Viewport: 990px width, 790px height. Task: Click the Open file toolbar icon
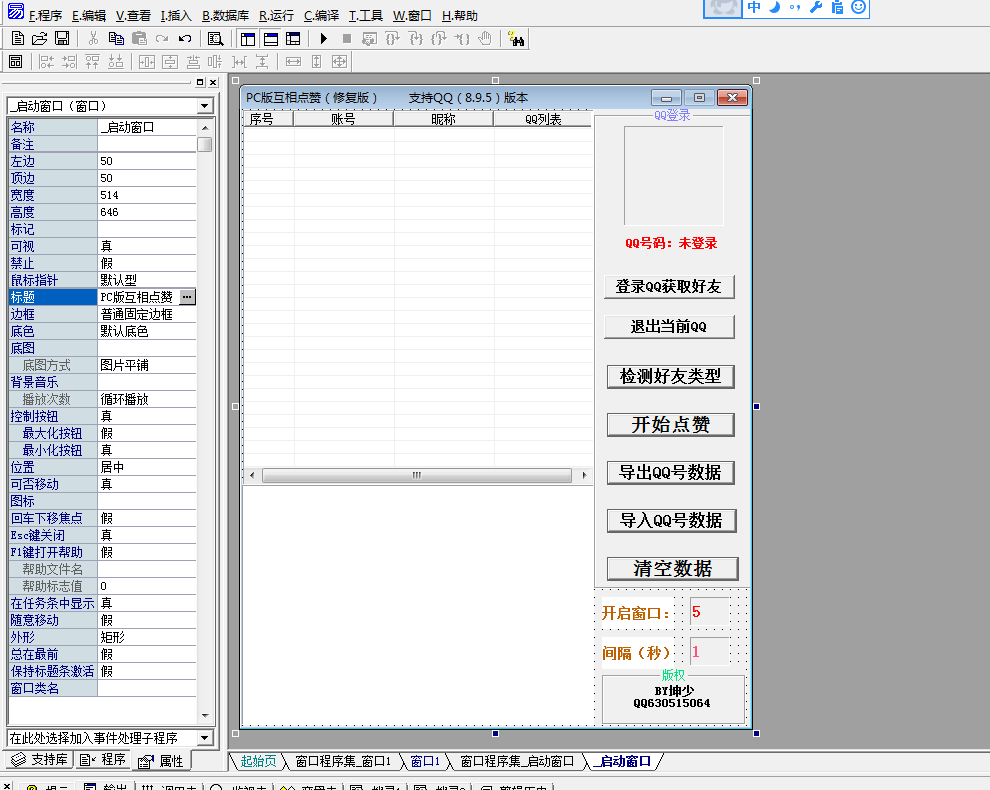point(40,39)
